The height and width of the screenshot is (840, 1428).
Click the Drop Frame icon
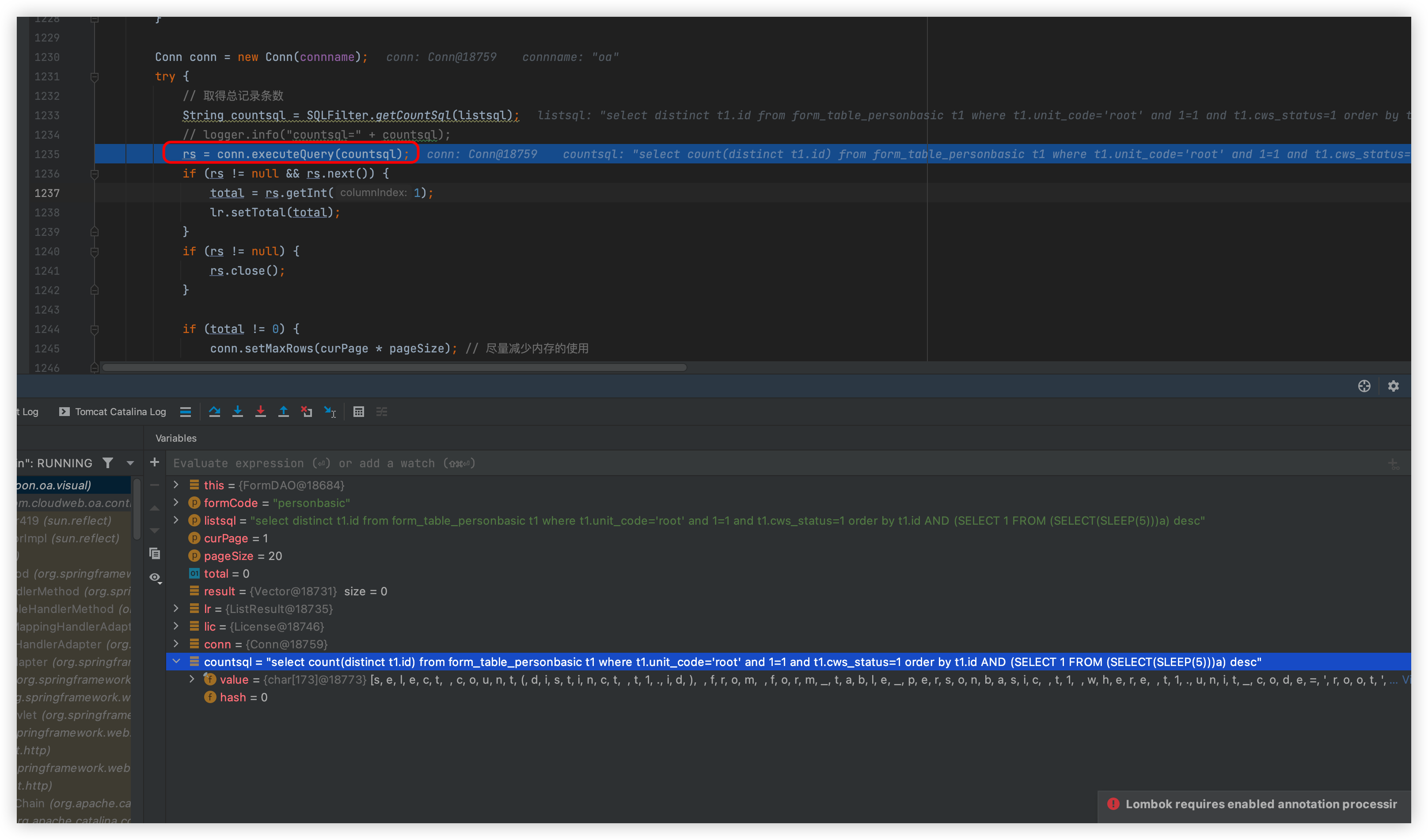click(x=307, y=412)
